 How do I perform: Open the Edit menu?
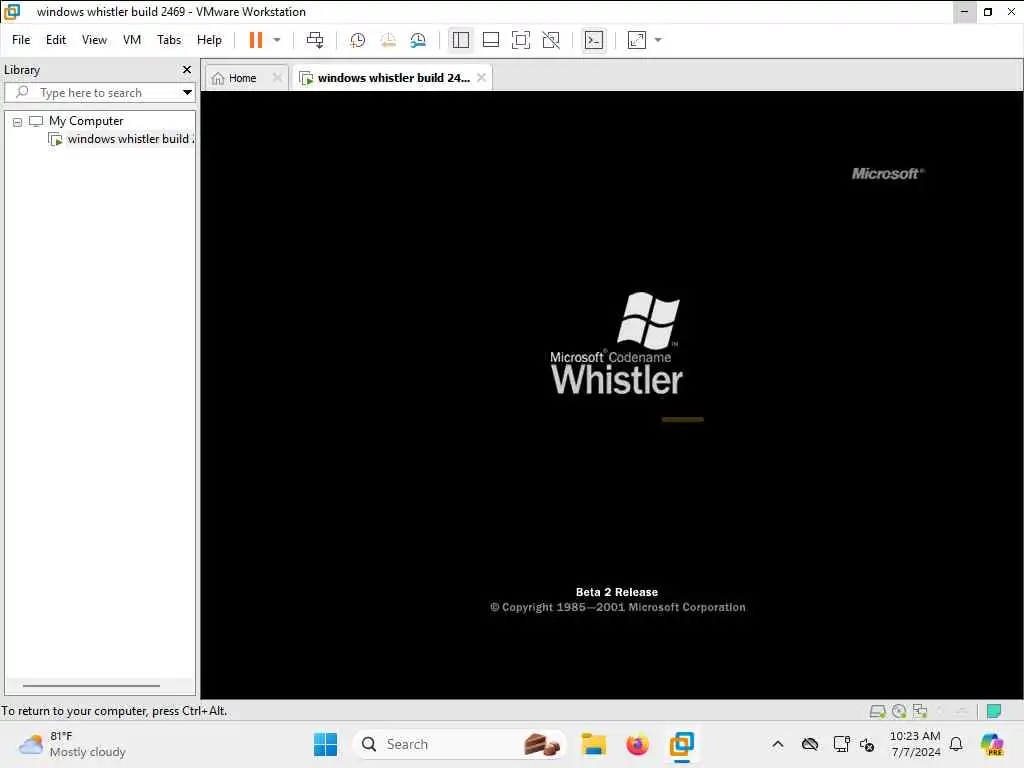56,40
